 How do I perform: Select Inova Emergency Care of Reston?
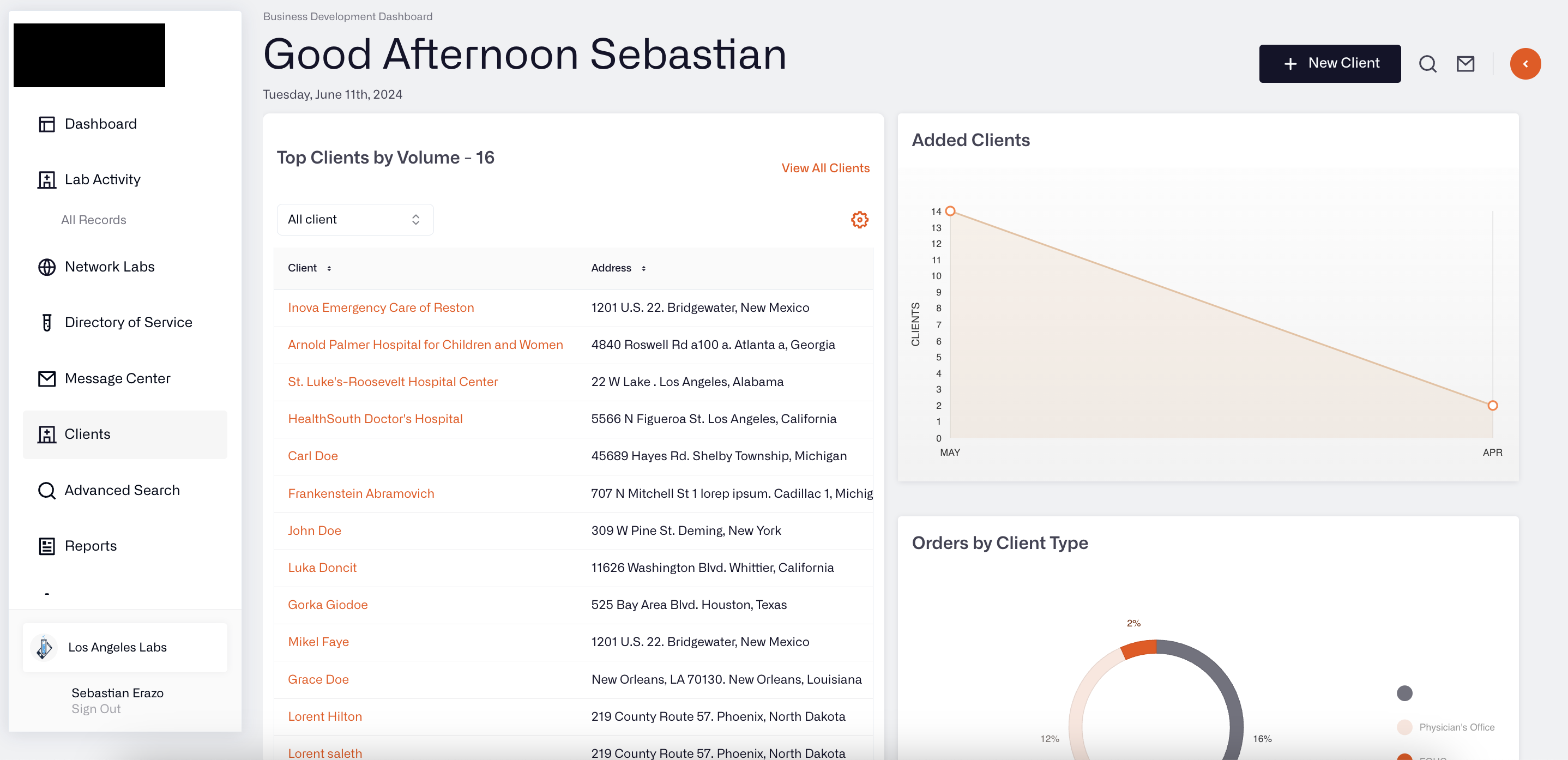tap(381, 308)
